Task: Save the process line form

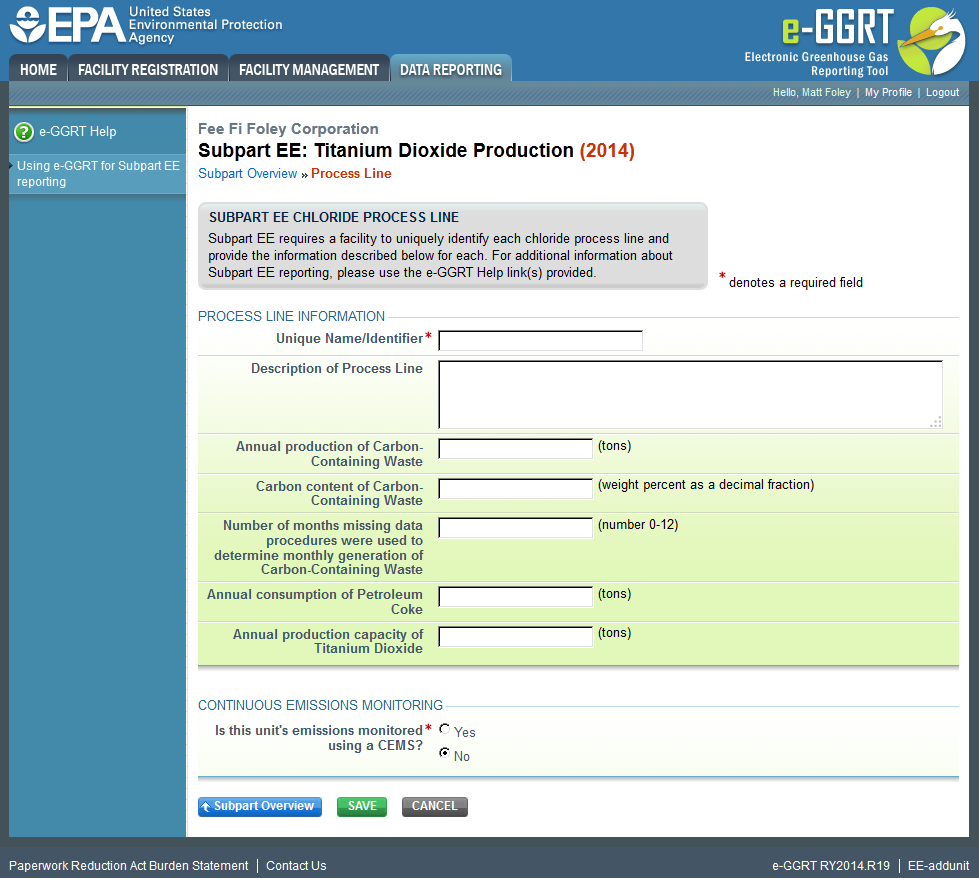Action: 362,806
